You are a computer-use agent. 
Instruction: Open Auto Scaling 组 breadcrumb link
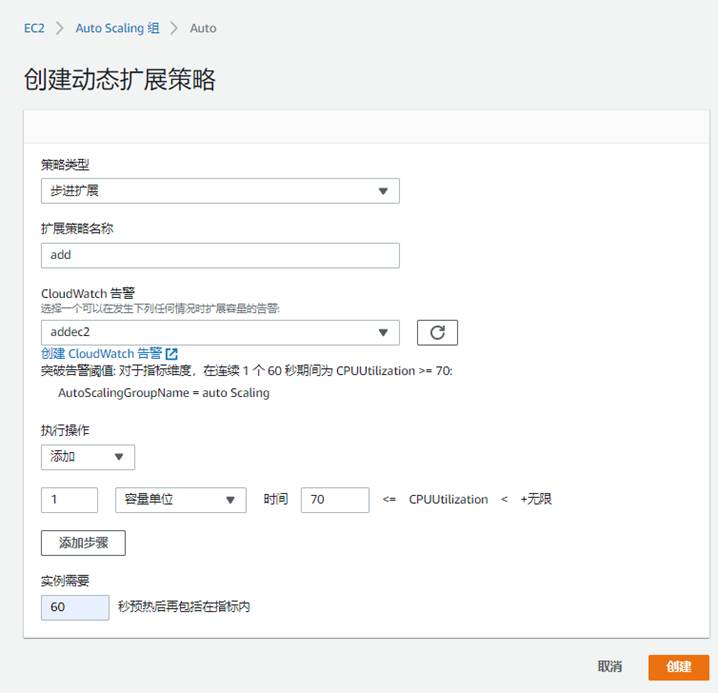click(x=118, y=28)
